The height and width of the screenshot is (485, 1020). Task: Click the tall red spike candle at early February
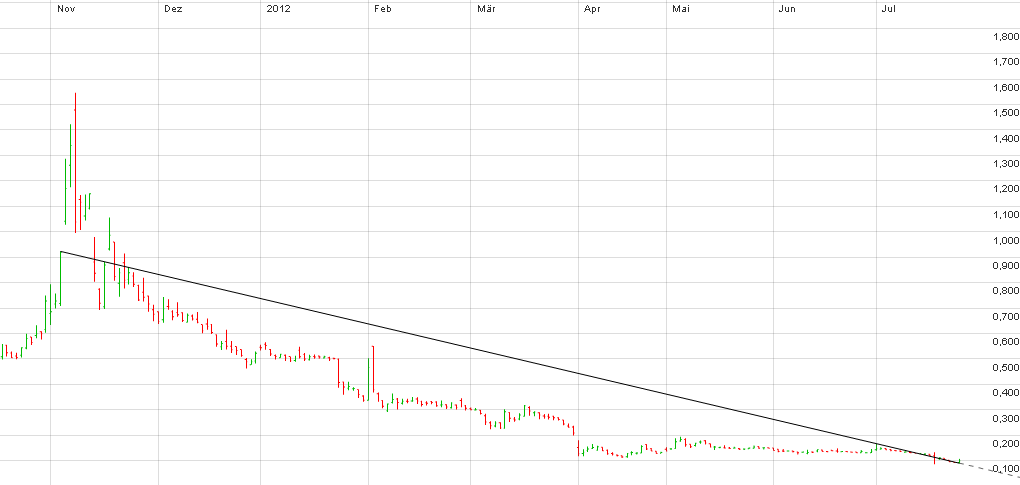click(x=374, y=369)
